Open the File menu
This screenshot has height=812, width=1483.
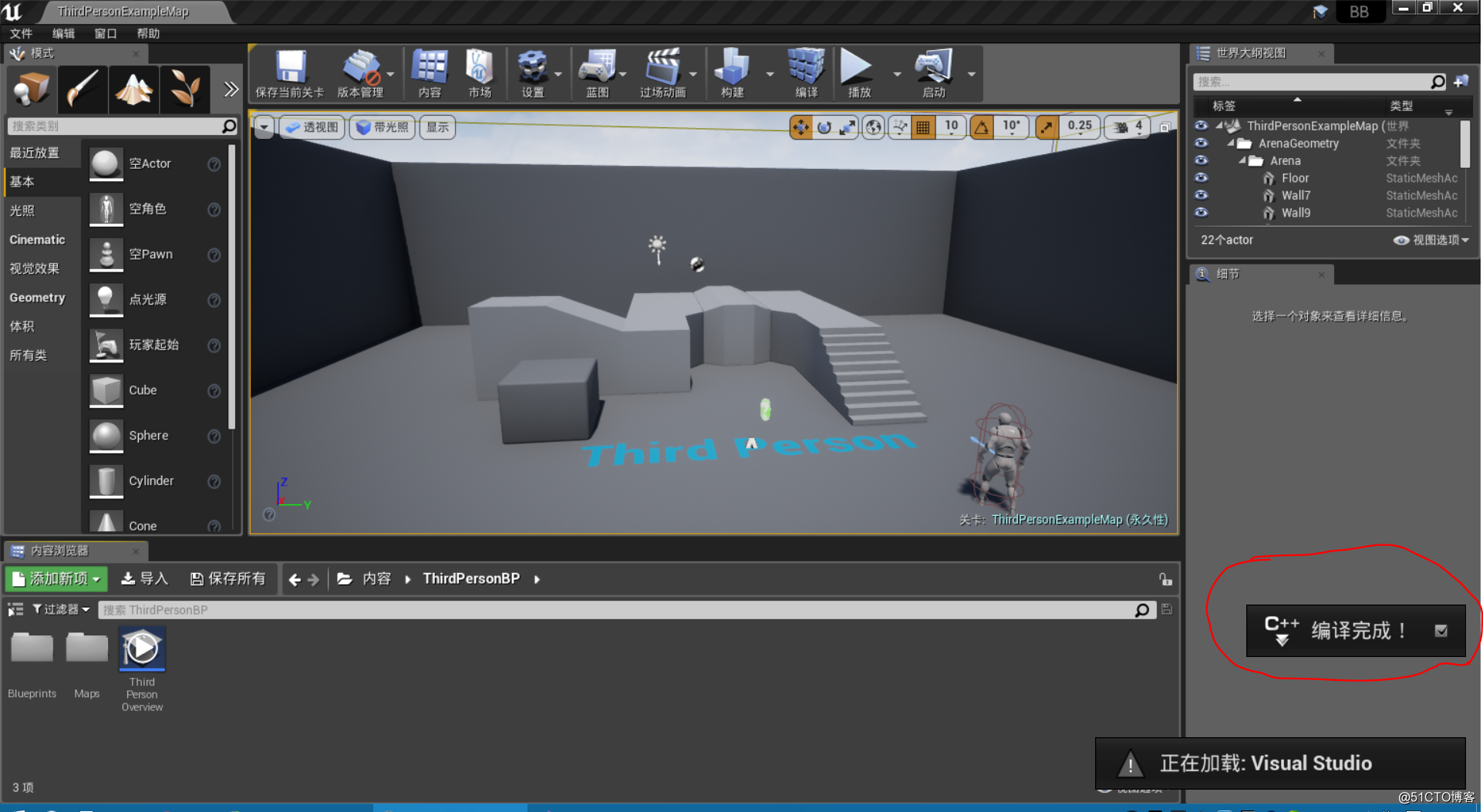click(21, 33)
